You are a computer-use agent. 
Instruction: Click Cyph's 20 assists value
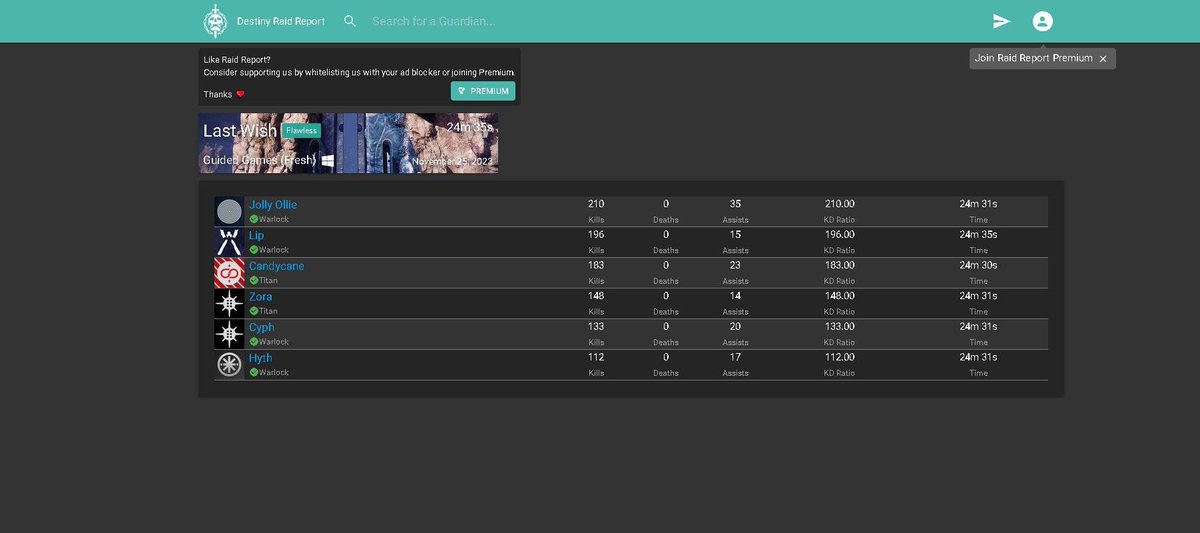(x=735, y=327)
